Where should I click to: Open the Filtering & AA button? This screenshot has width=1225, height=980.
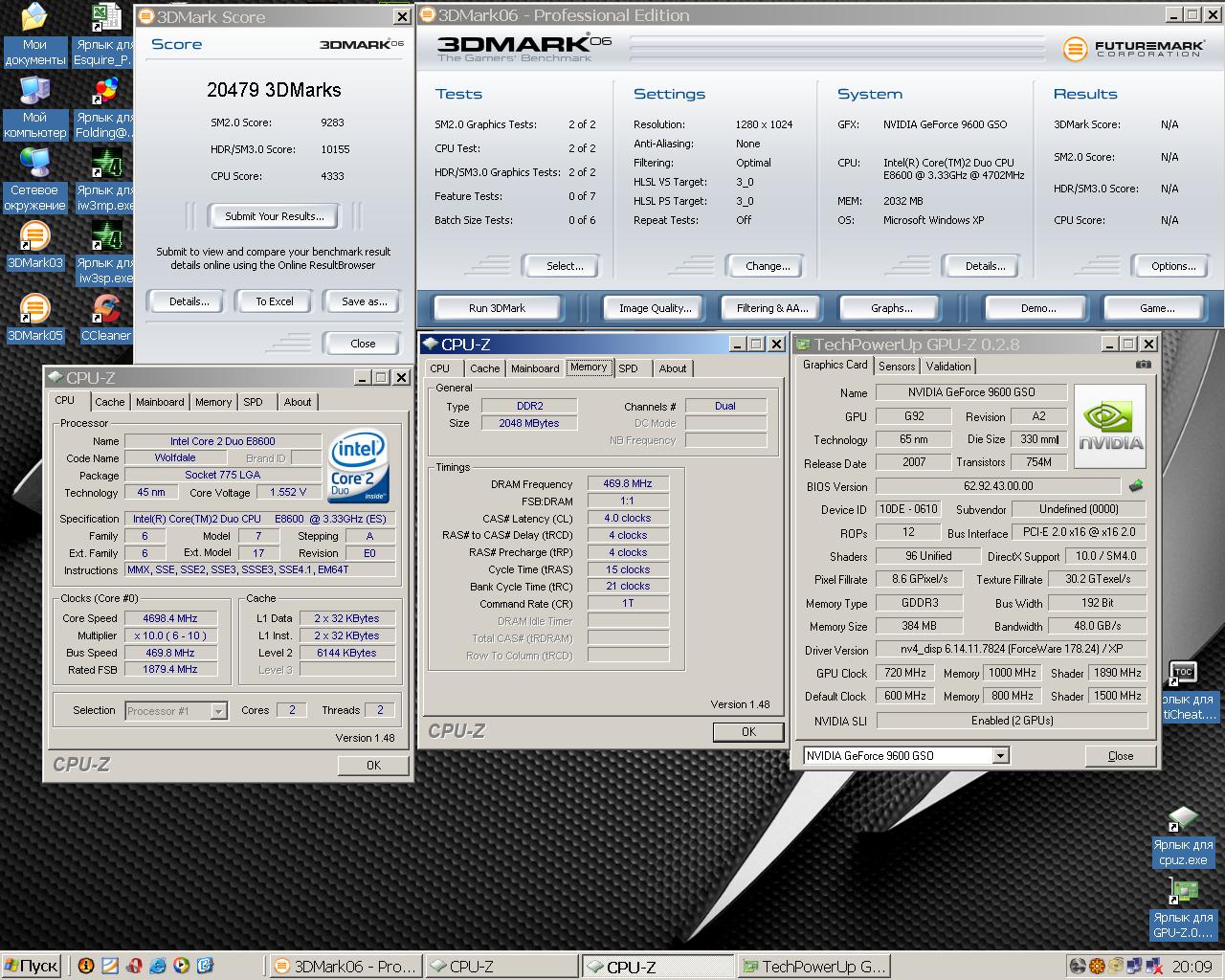click(772, 308)
